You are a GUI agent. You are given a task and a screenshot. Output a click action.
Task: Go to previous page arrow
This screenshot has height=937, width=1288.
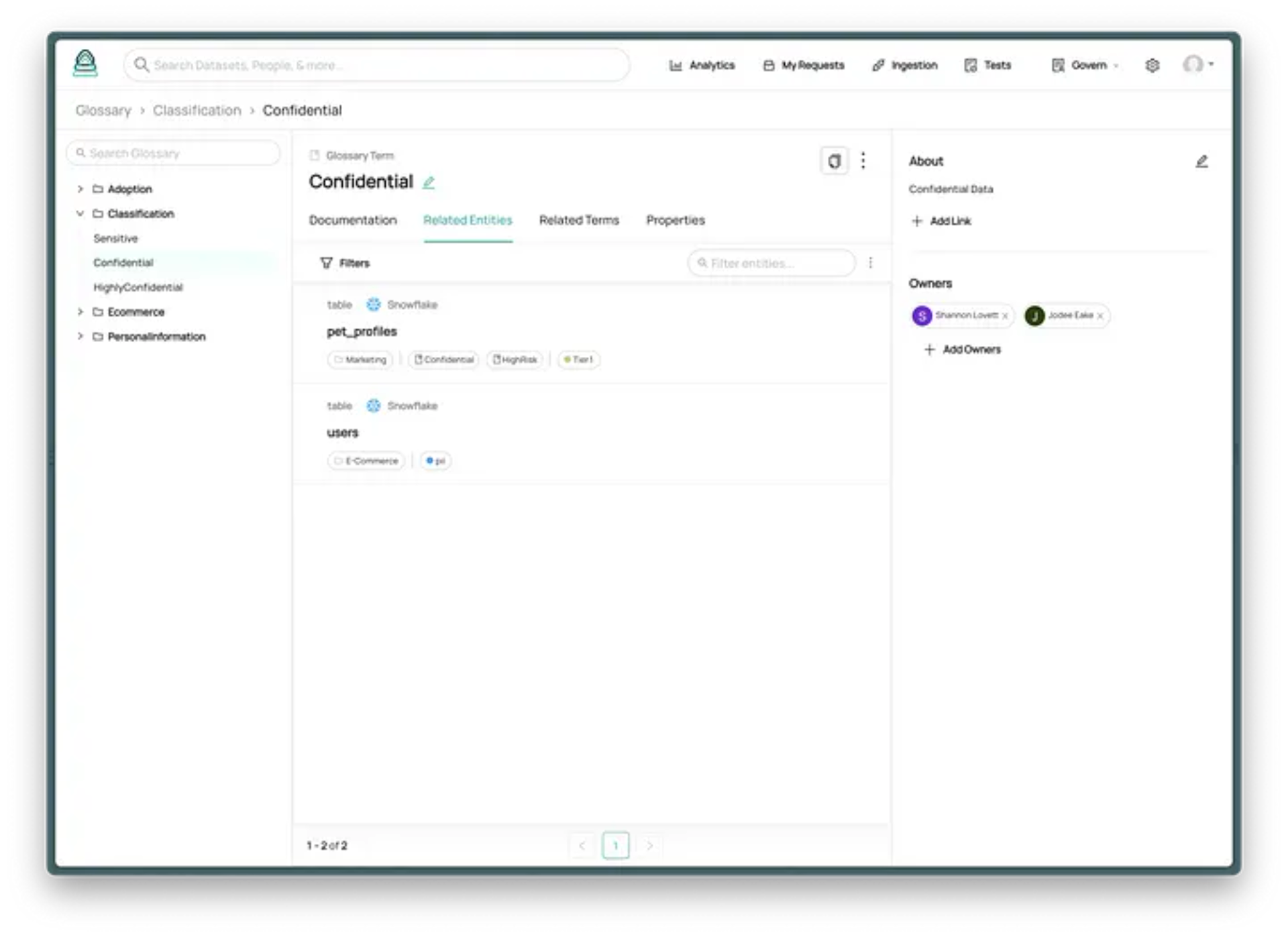click(582, 845)
